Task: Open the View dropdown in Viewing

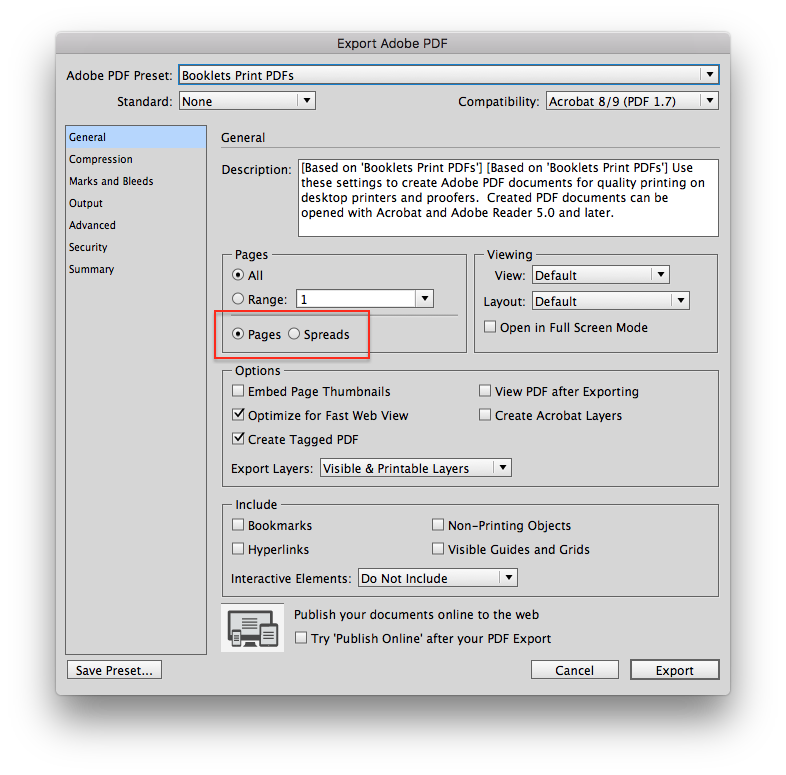Action: pos(601,275)
